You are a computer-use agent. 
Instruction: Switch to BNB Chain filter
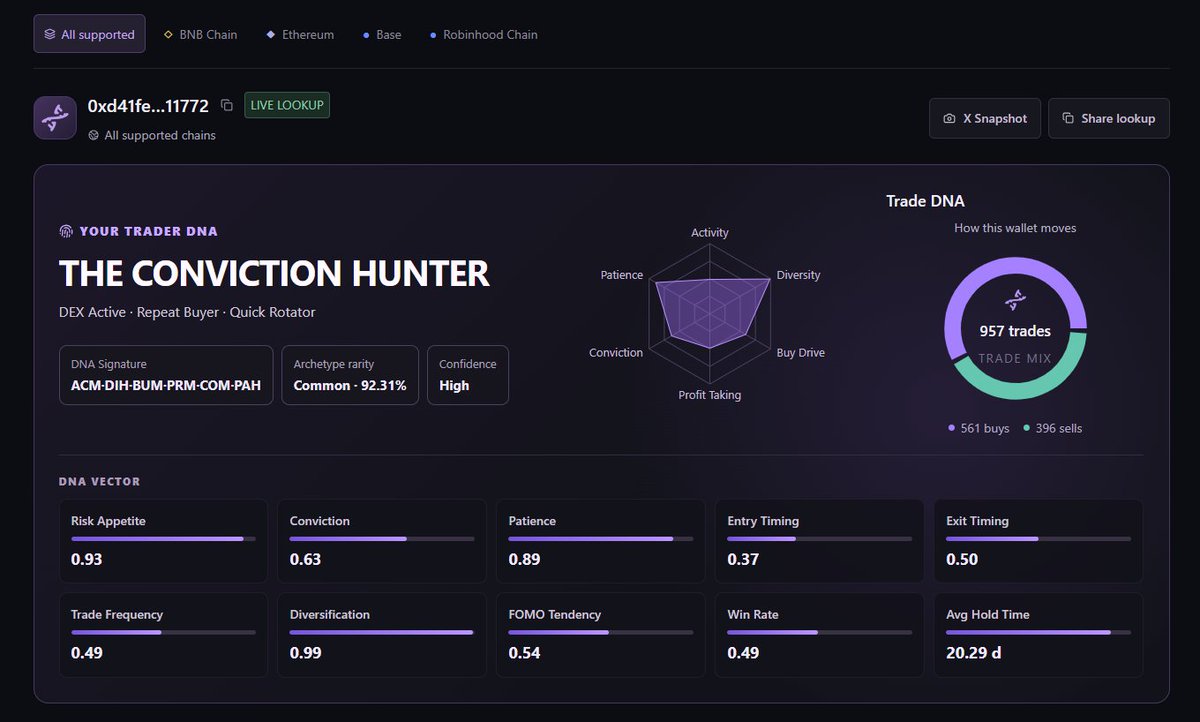click(x=200, y=34)
